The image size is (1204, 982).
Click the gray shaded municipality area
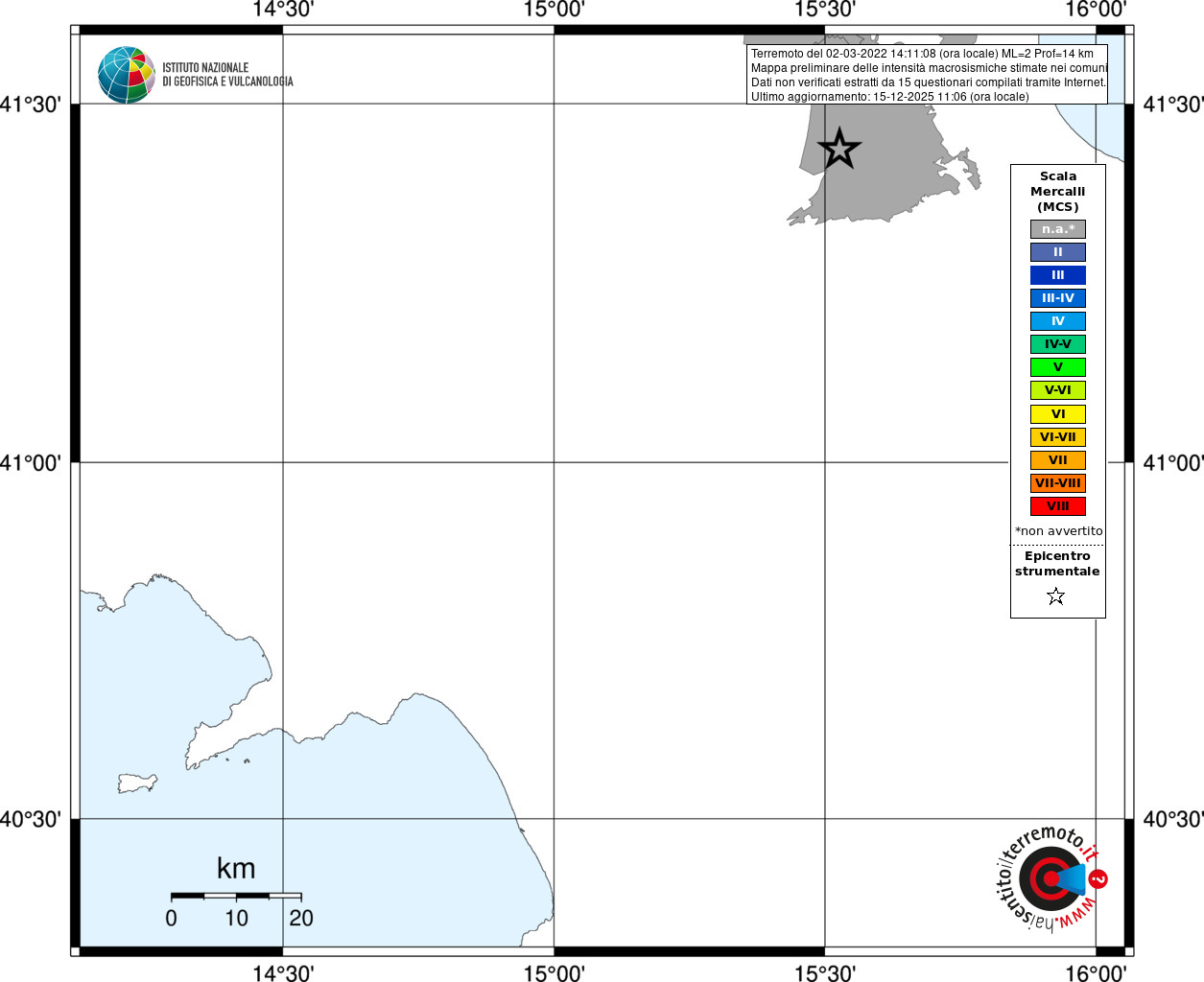click(x=878, y=163)
